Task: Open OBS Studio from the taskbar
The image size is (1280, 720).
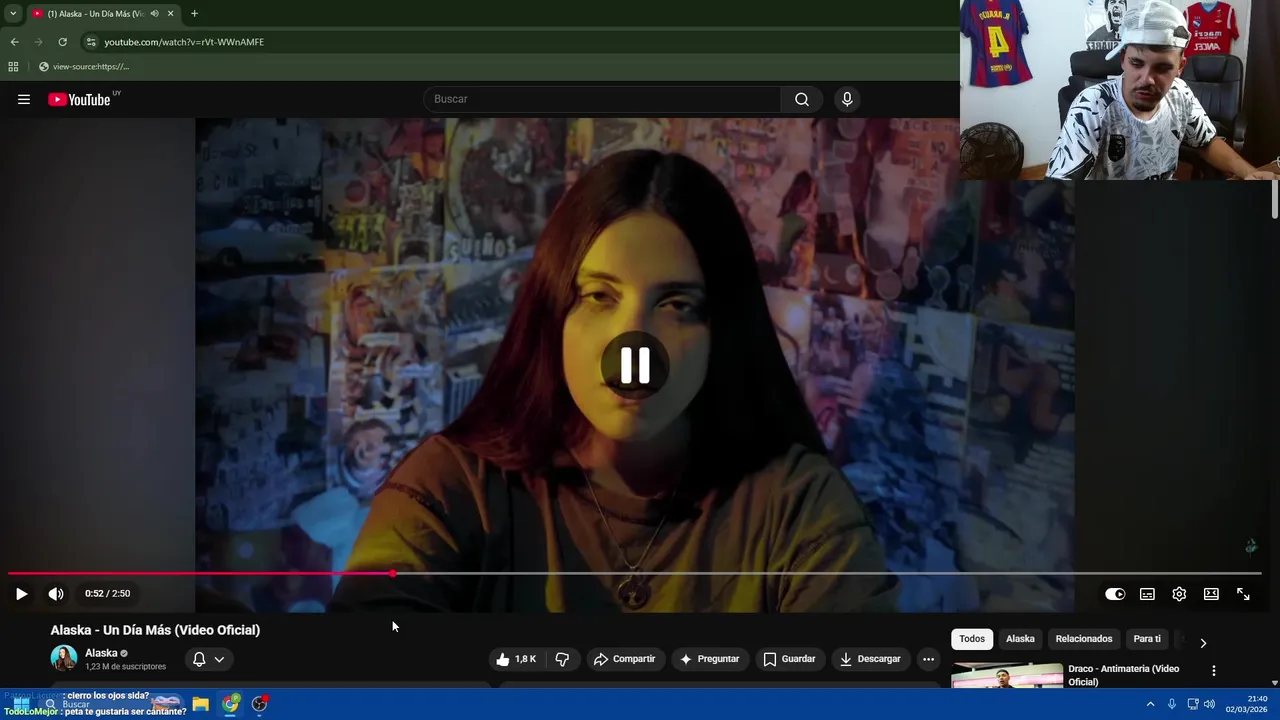Action: tap(260, 704)
